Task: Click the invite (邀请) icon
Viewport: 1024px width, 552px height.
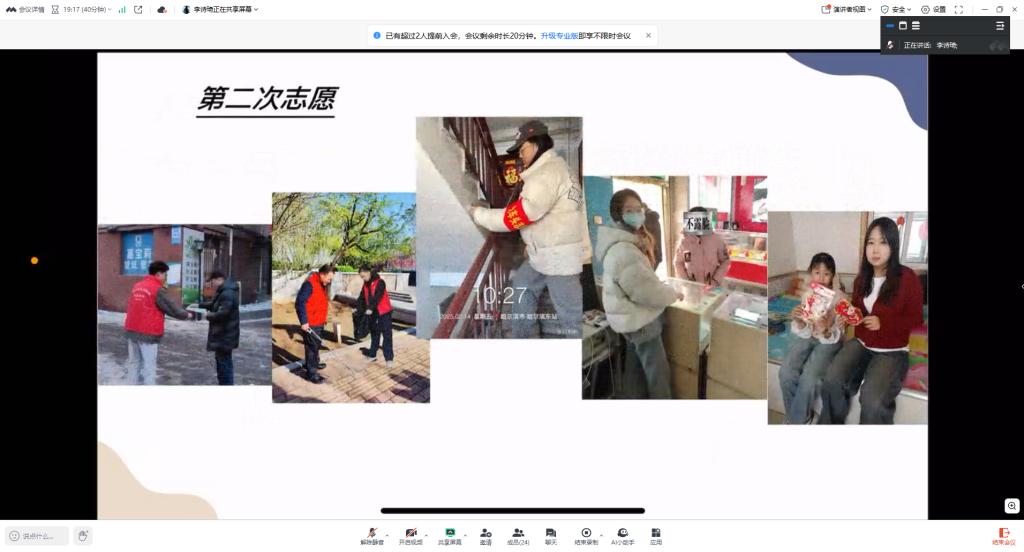Action: (485, 535)
